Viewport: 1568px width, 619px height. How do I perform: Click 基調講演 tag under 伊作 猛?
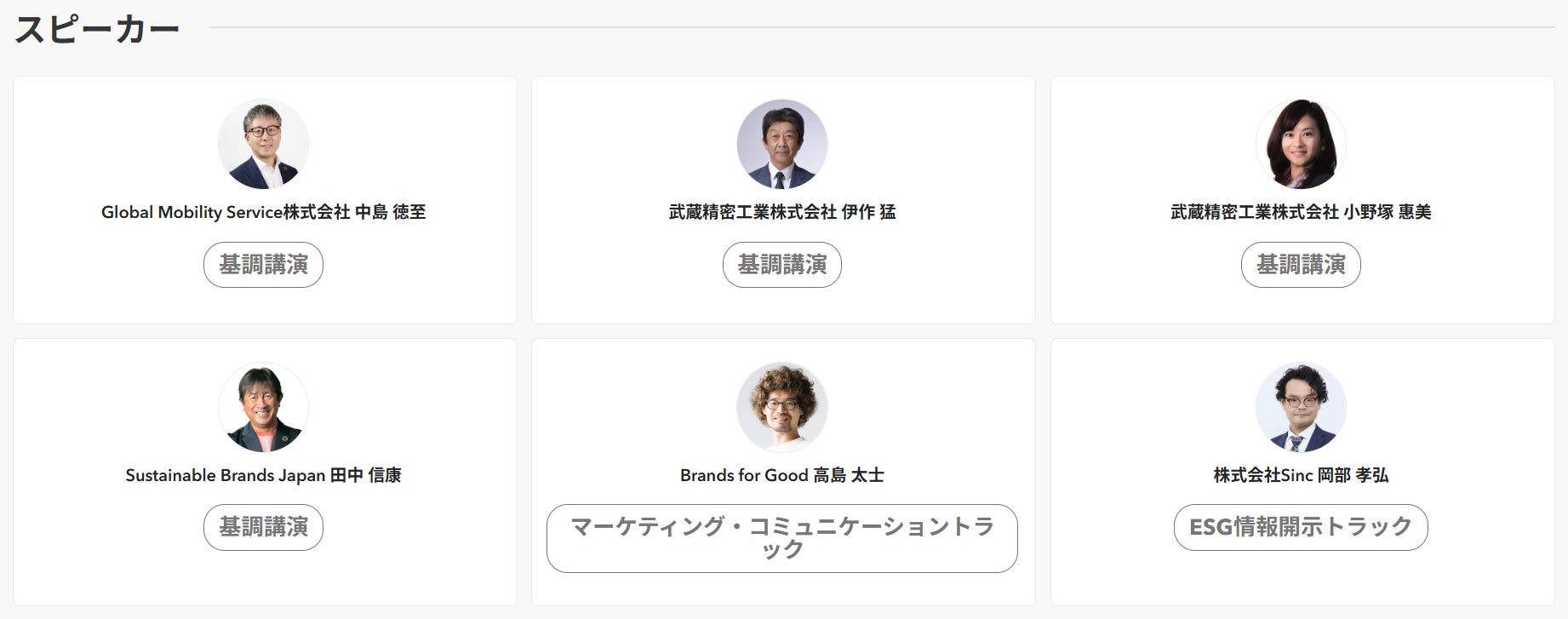(x=781, y=265)
